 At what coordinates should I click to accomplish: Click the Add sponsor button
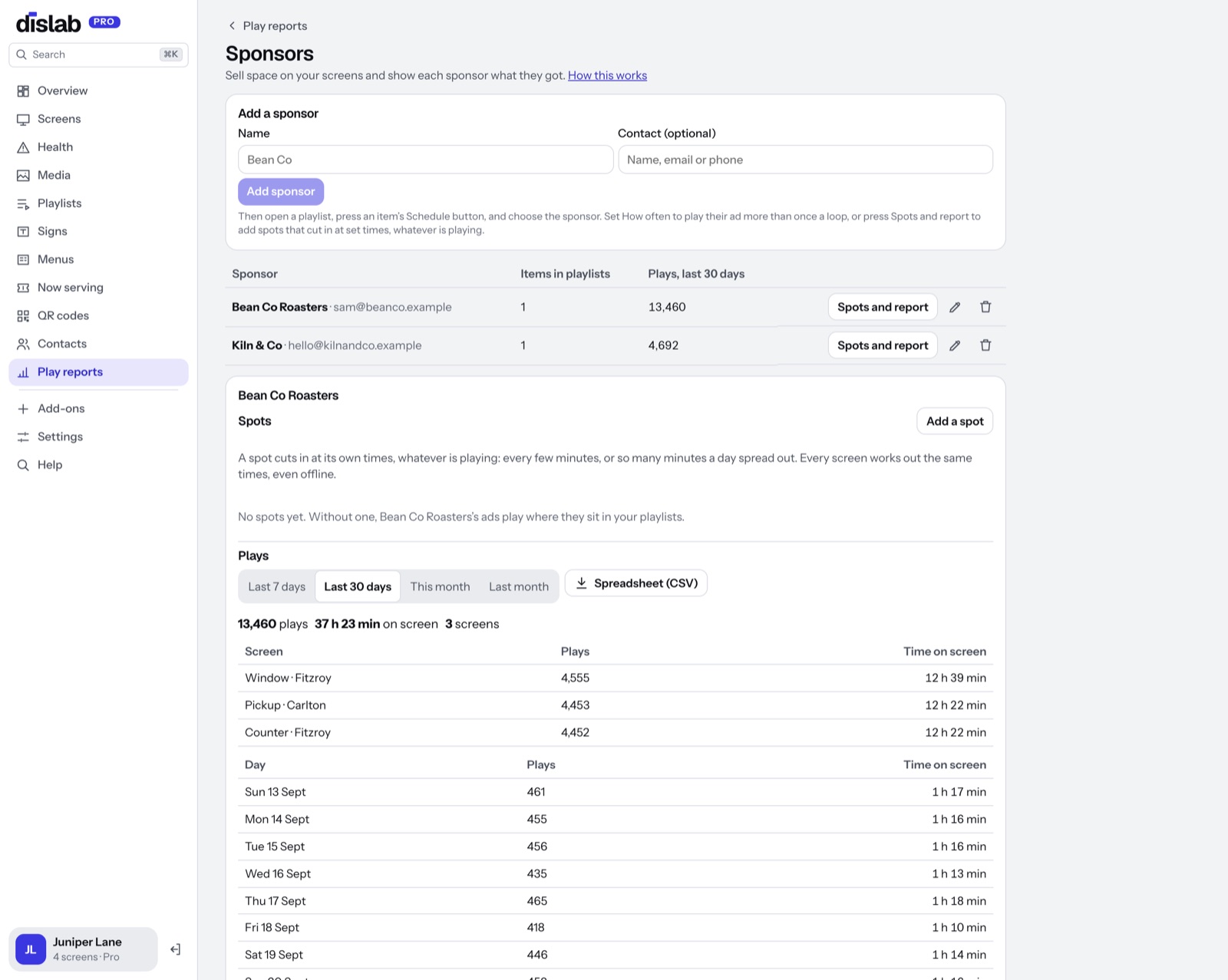(281, 191)
